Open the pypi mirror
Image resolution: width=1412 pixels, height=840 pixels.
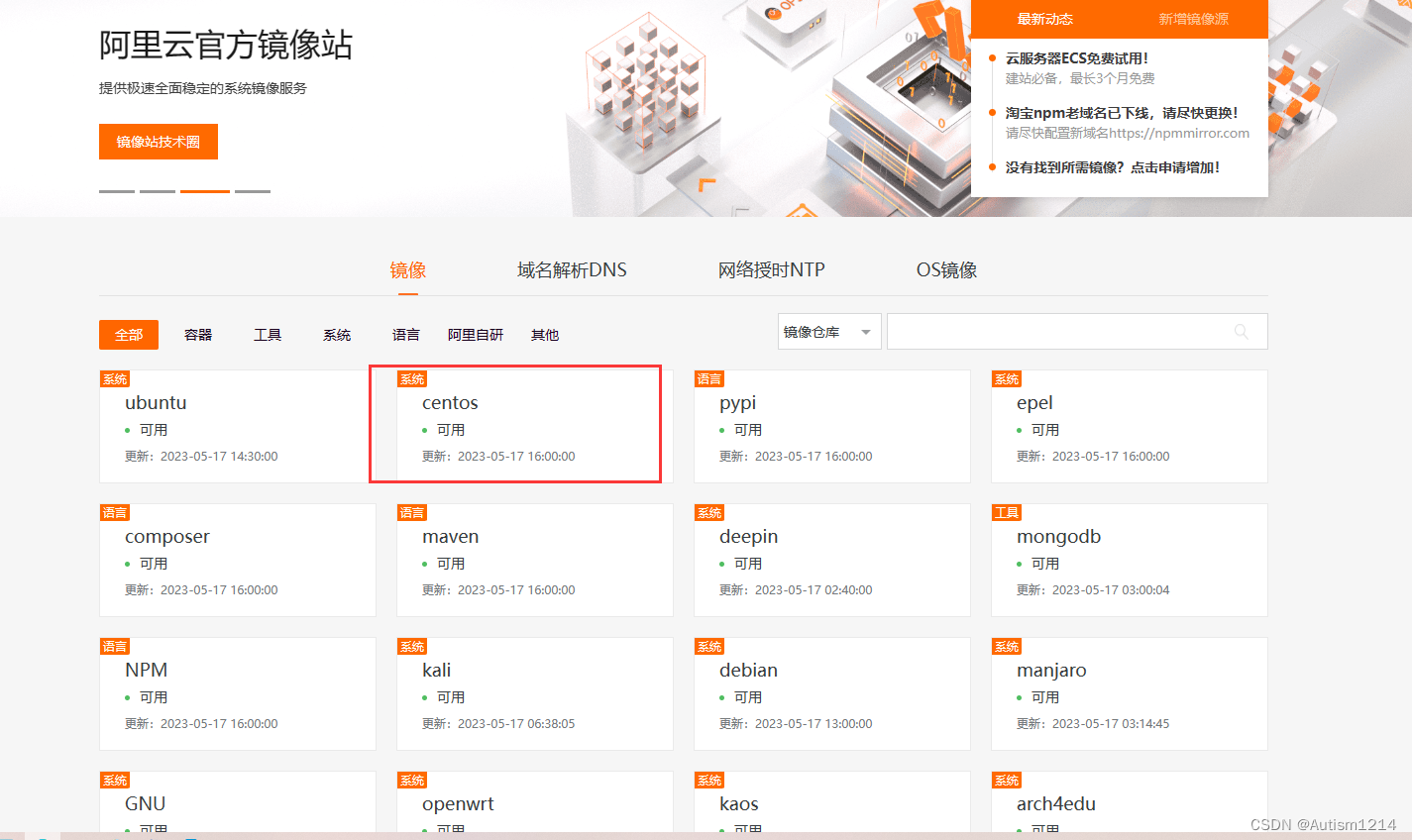(x=738, y=403)
